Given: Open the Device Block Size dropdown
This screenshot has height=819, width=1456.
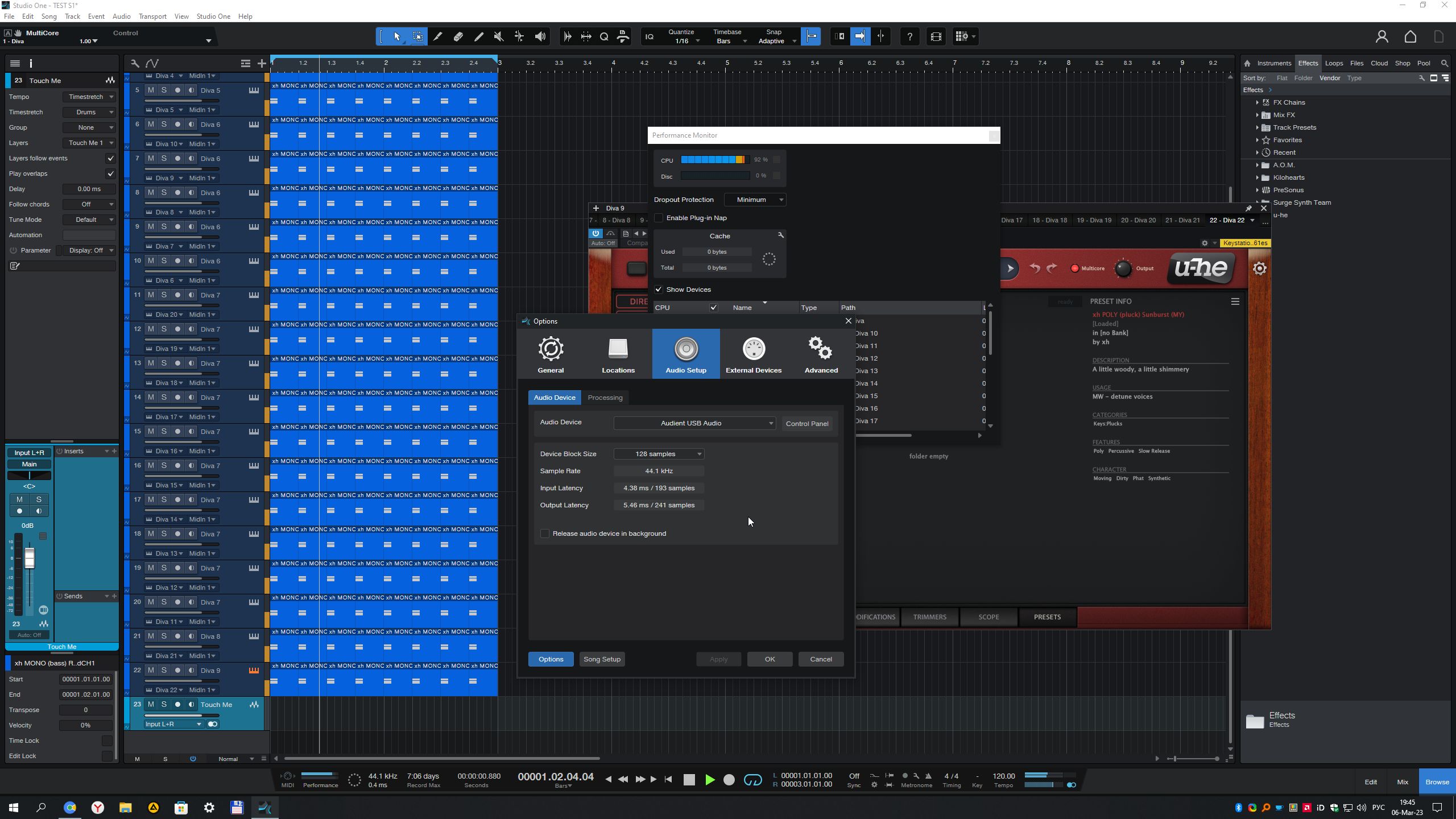Looking at the screenshot, I should tap(659, 454).
